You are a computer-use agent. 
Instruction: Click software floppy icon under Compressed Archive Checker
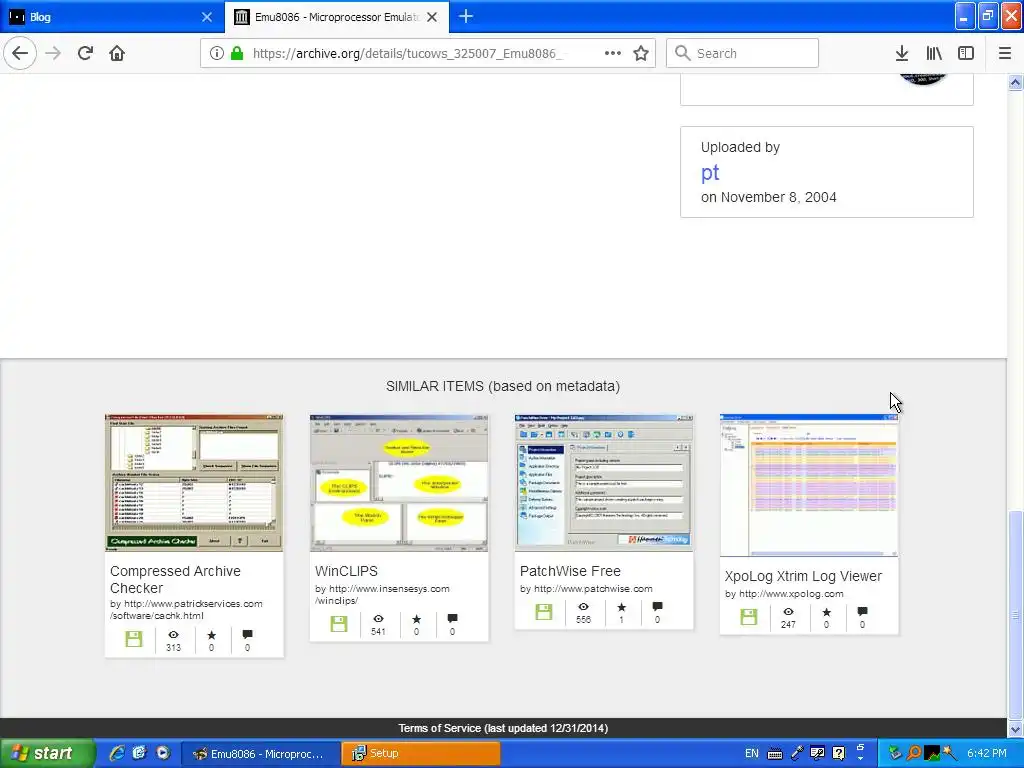pos(134,639)
